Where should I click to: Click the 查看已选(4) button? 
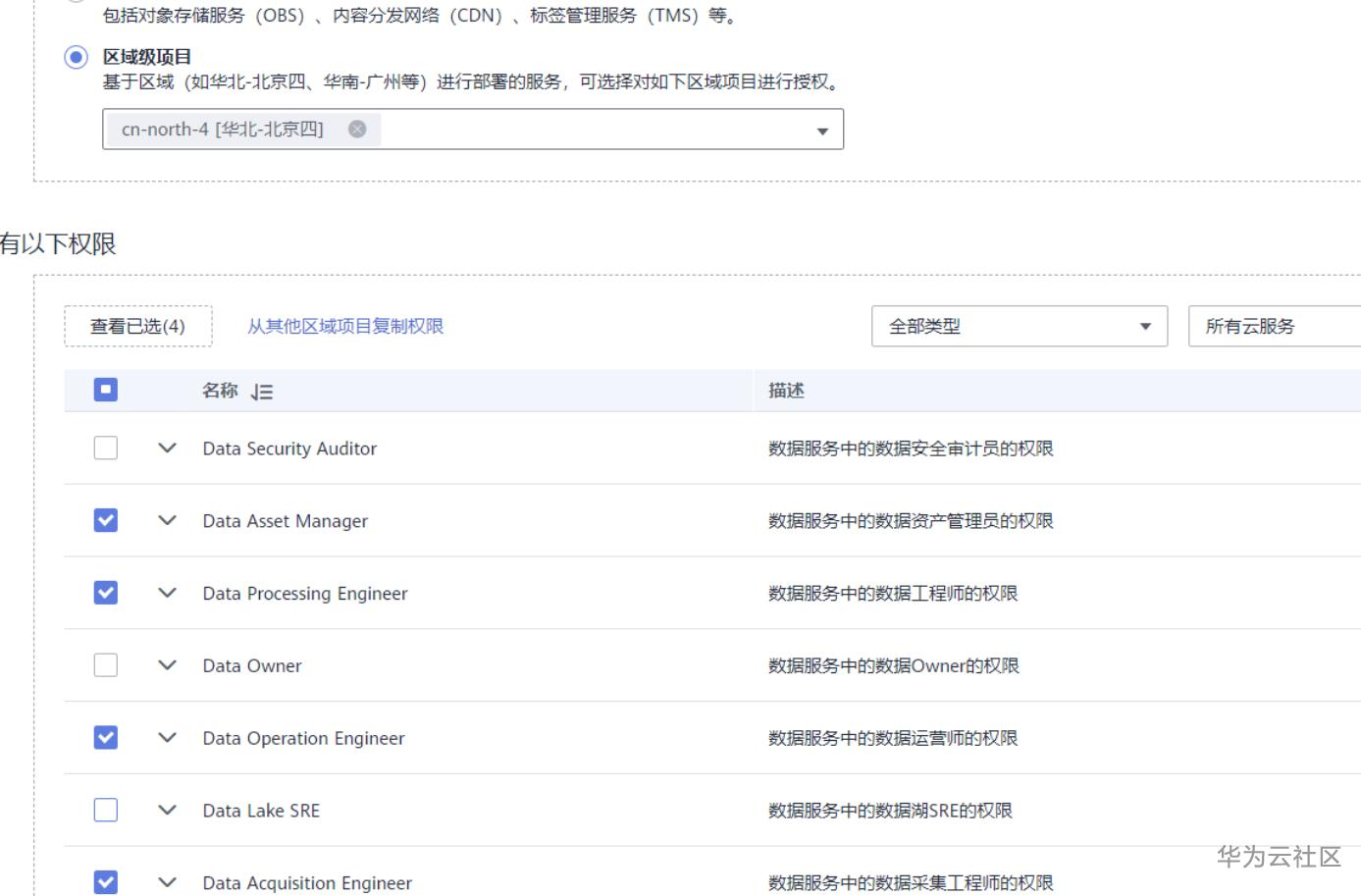[138, 326]
